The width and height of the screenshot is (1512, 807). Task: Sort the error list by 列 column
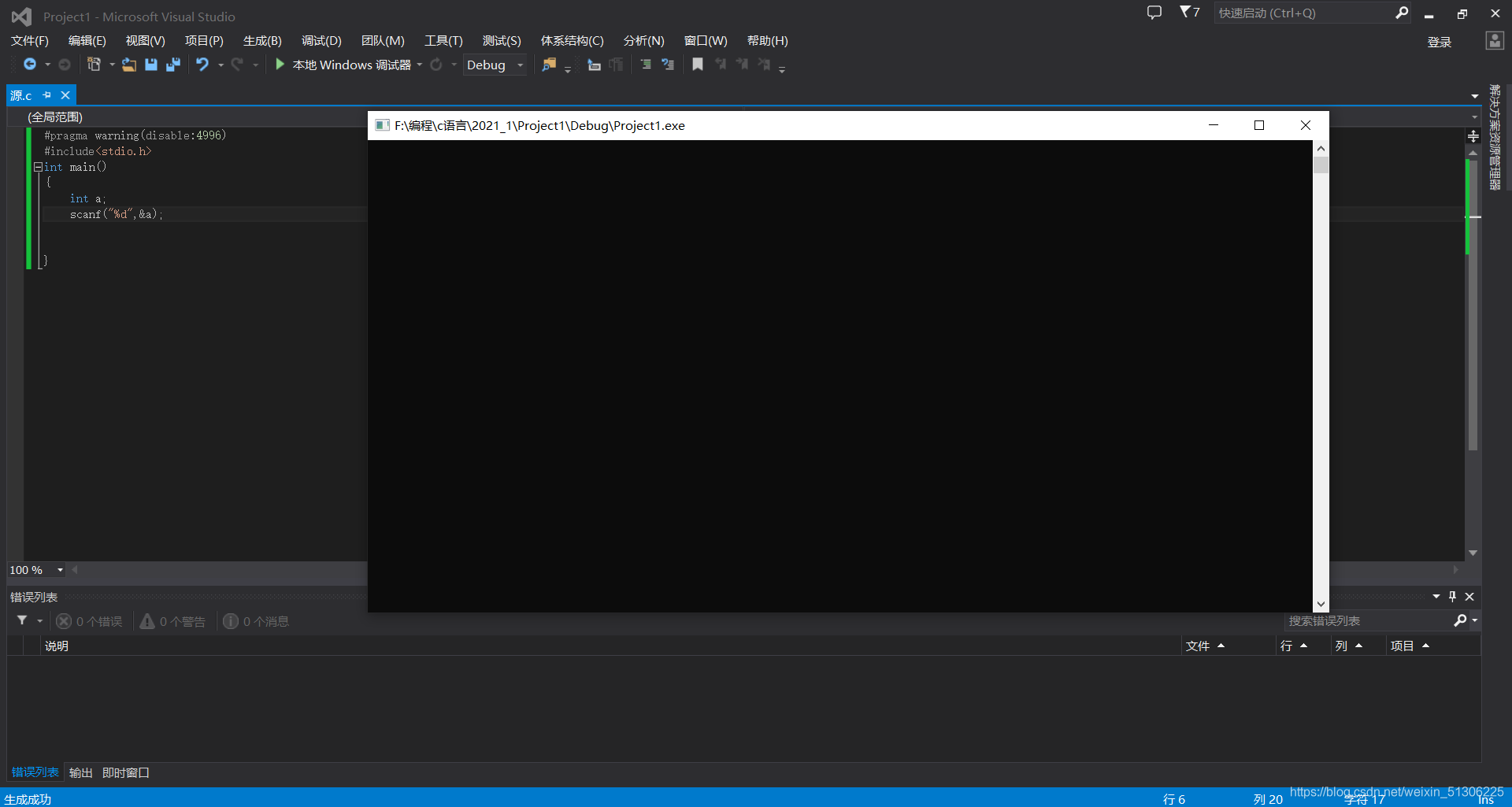coord(1358,646)
